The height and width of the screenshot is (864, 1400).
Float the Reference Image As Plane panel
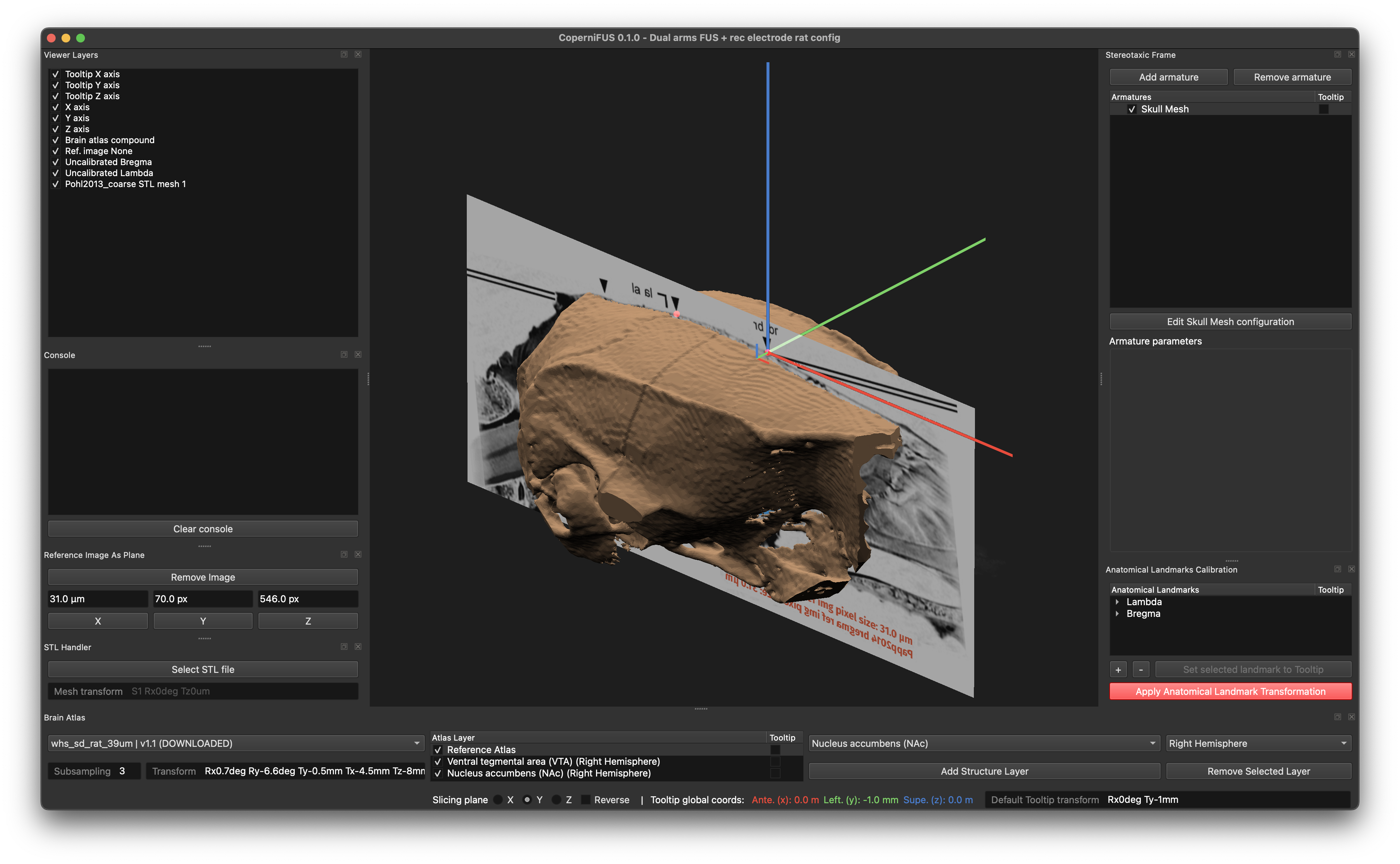[x=344, y=554]
